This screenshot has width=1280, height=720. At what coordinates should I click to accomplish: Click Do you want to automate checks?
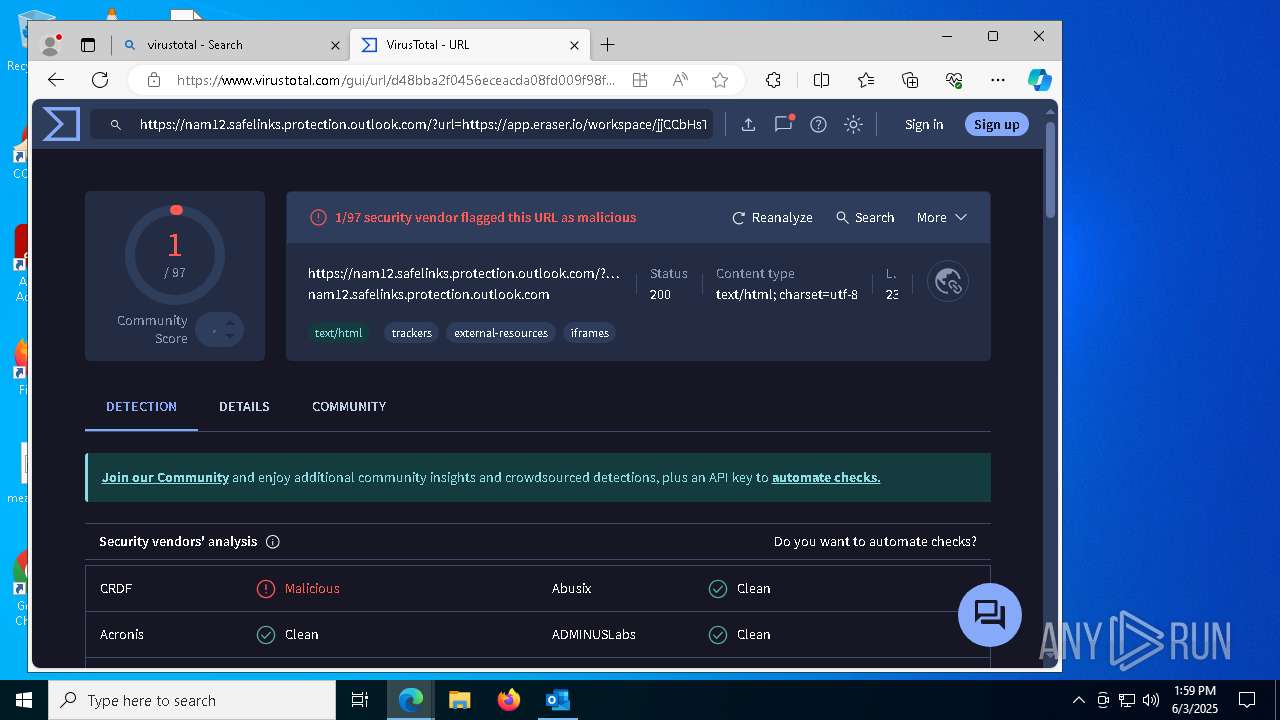coord(875,541)
